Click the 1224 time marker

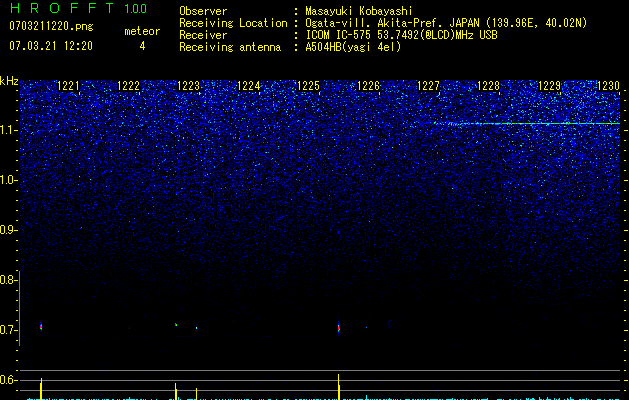[249, 85]
